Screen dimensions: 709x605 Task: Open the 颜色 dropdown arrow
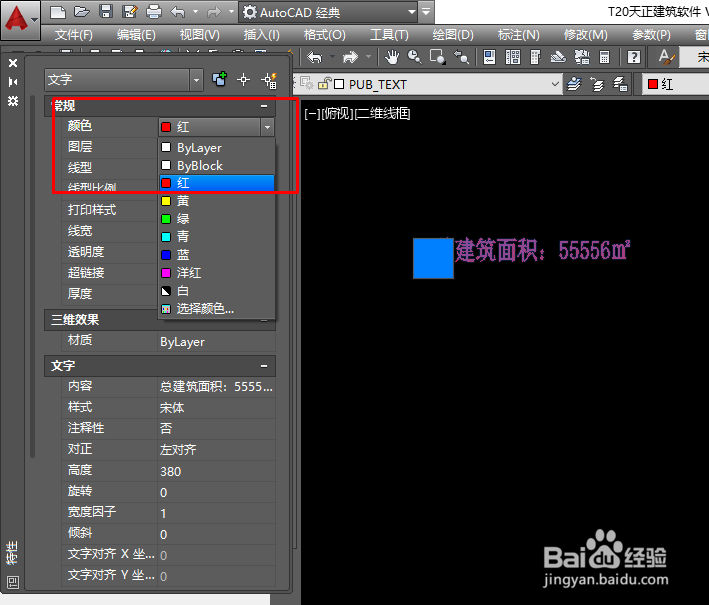tap(267, 128)
